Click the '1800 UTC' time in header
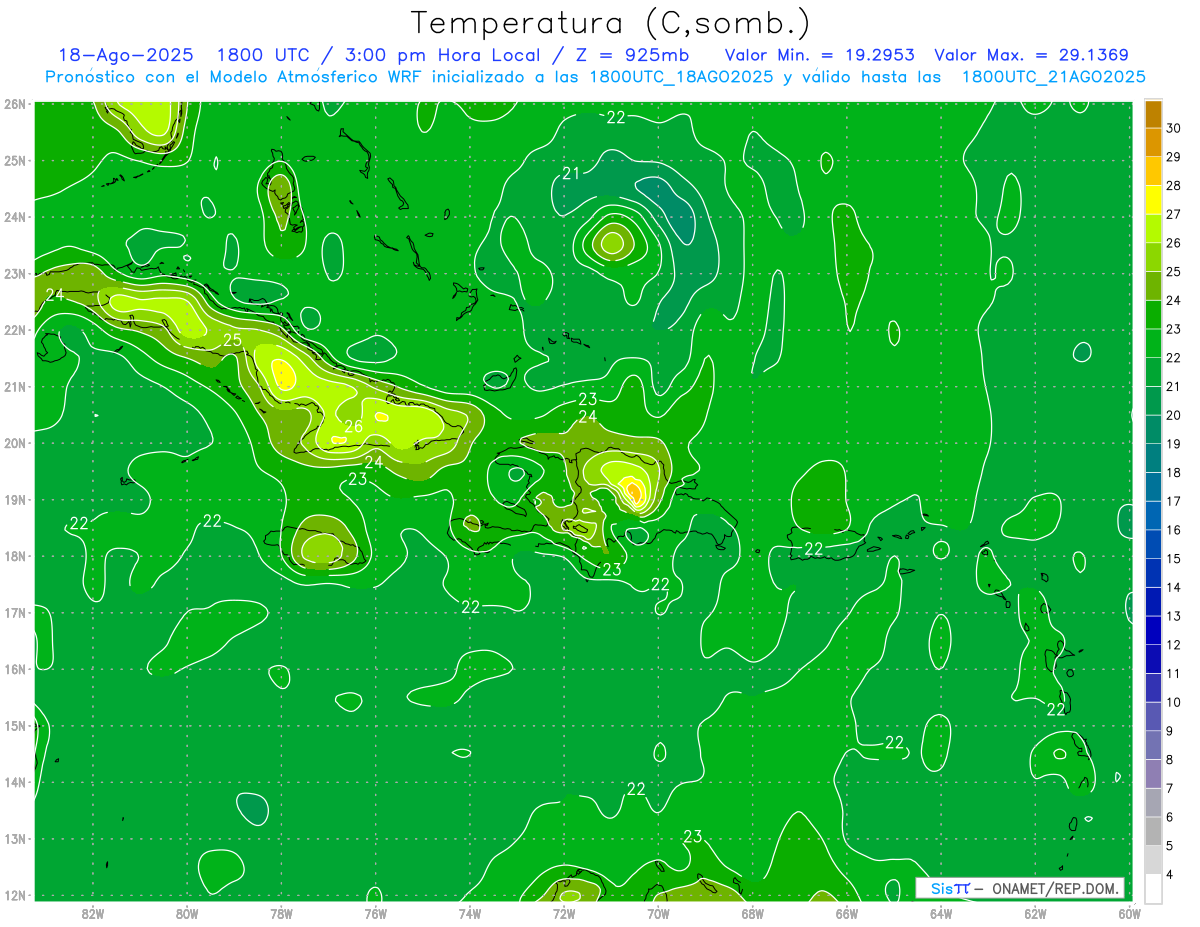This screenshot has width=1200, height=927. click(x=263, y=55)
